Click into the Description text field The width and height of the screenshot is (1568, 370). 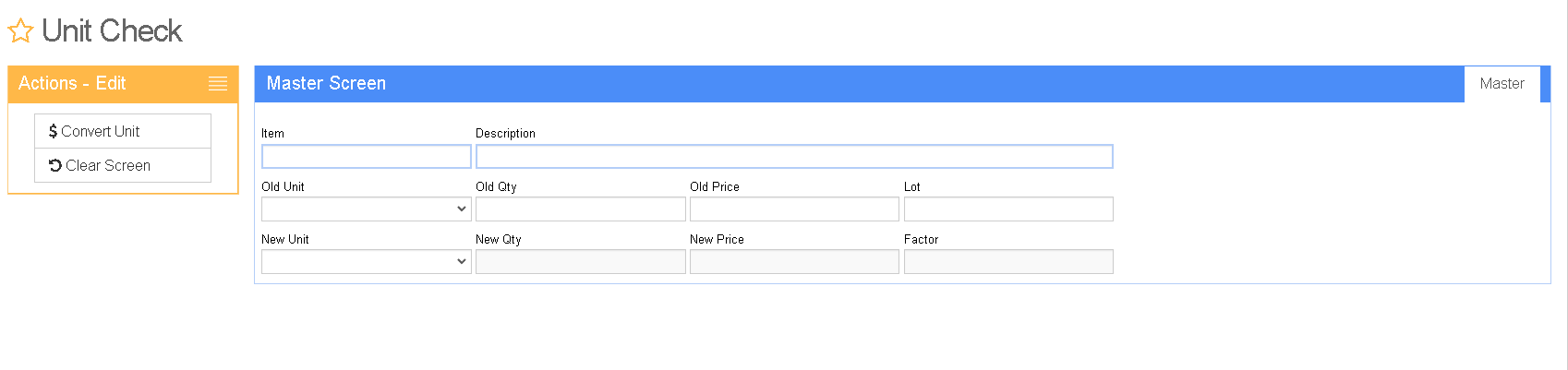tap(794, 157)
